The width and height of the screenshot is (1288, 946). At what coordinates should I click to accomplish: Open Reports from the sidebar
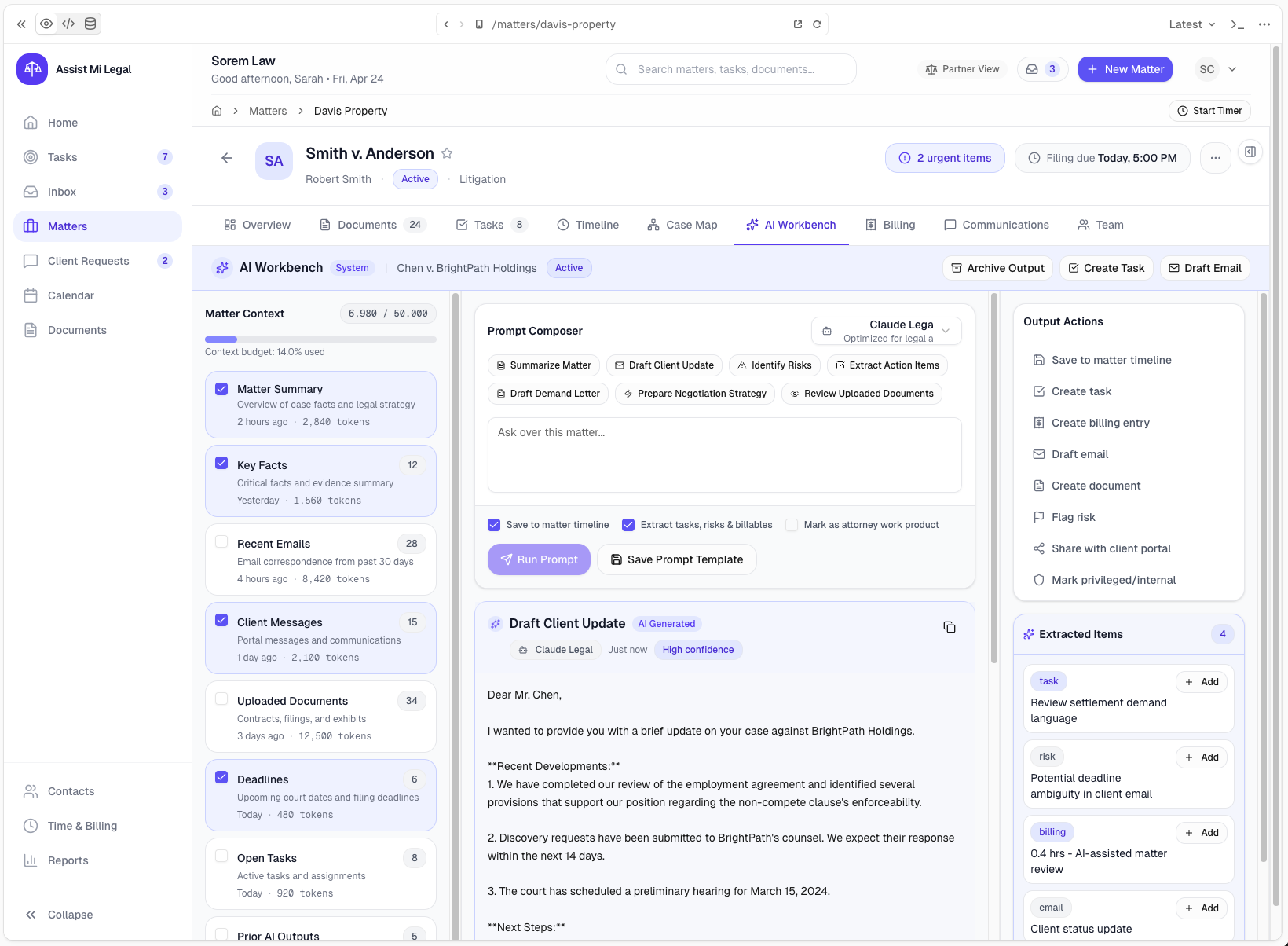tap(68, 860)
